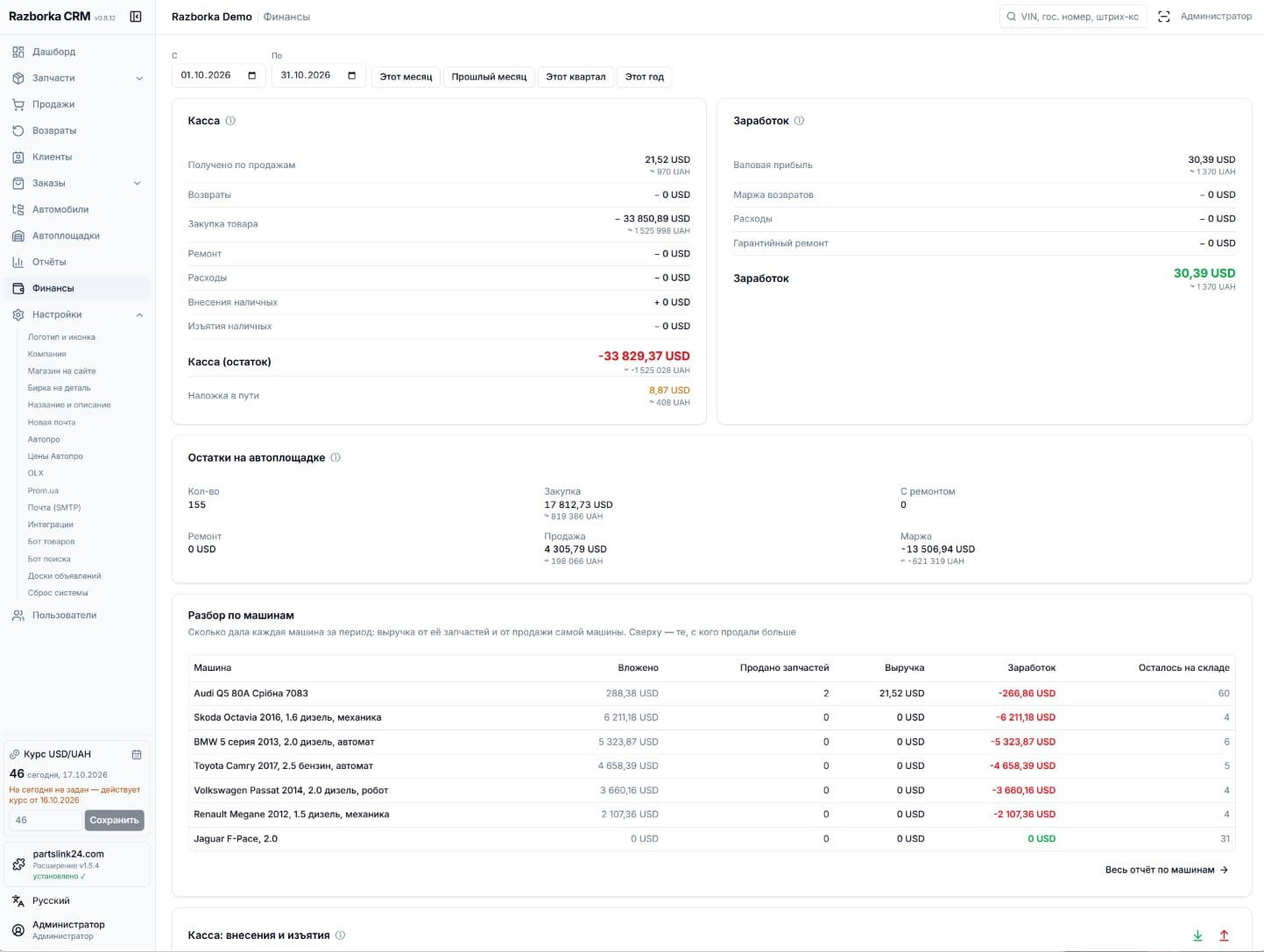Open Отчёты in sidebar

(x=77, y=262)
